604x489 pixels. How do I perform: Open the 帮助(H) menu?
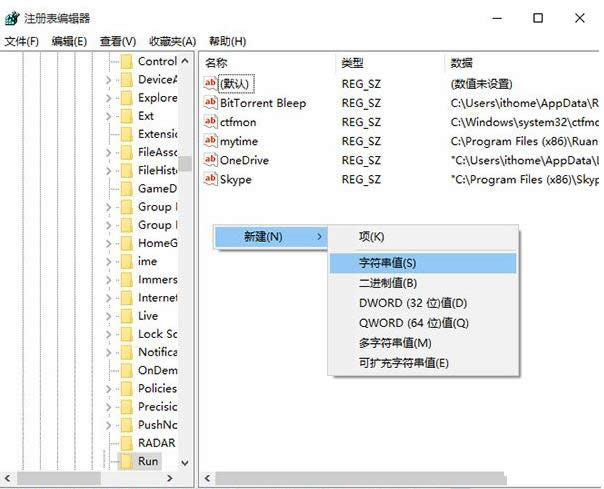[x=228, y=41]
